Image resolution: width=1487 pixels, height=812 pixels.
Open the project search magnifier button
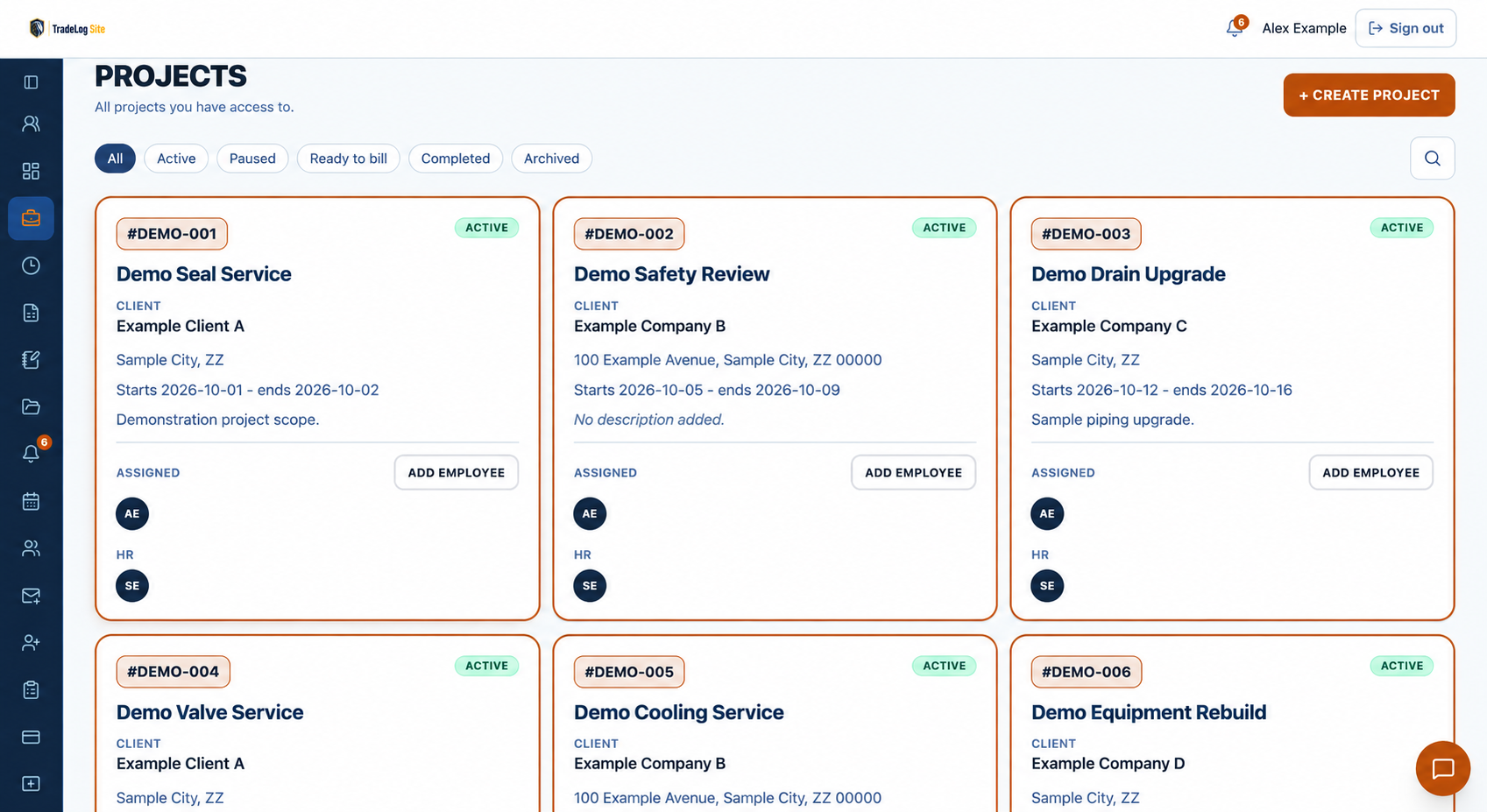(1433, 159)
